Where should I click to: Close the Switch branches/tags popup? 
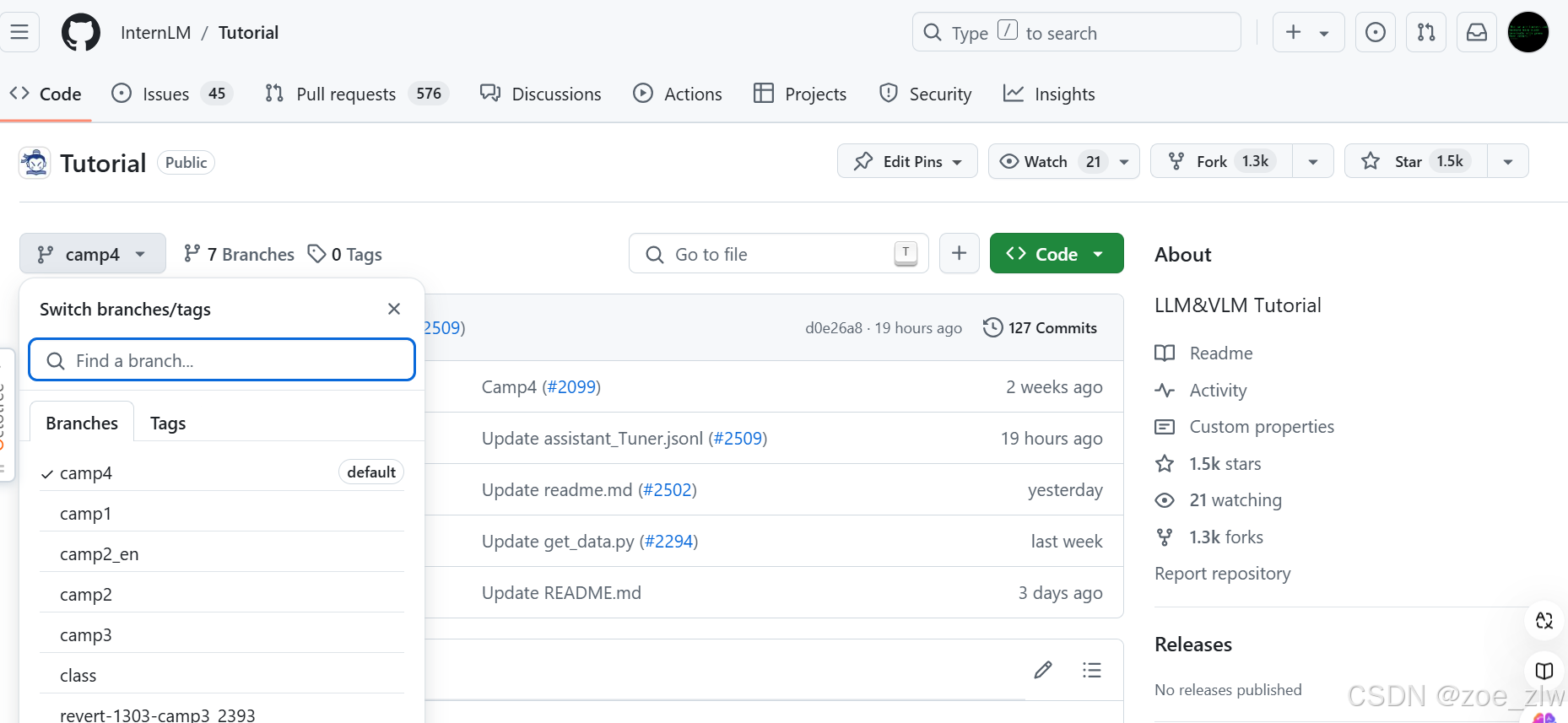pos(393,309)
